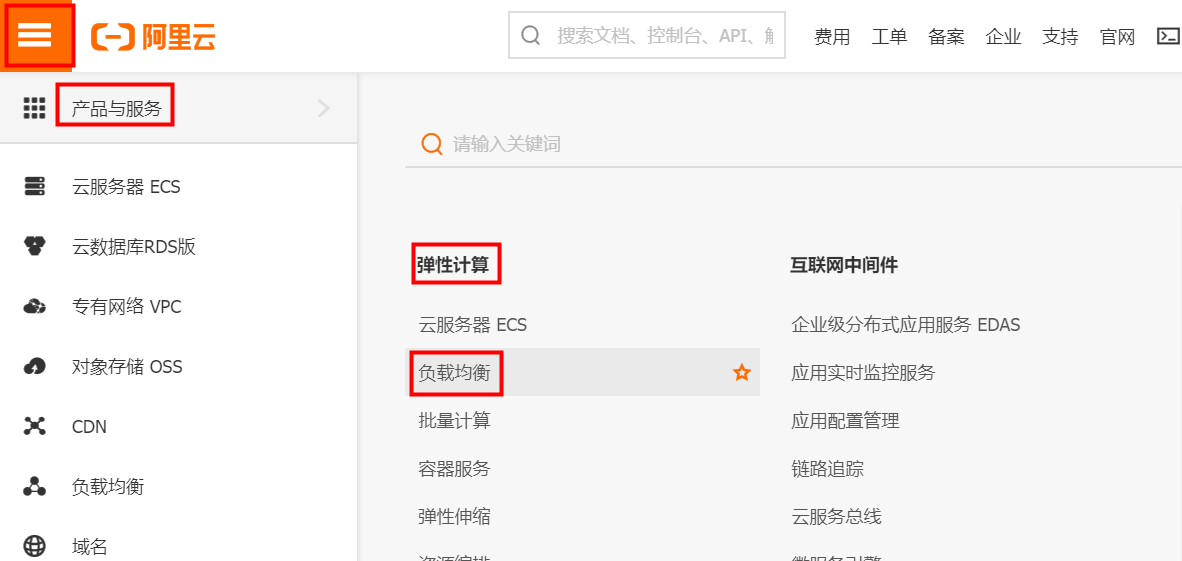
Task: Open 企业级分布式应用服务 EDAS
Action: [x=905, y=325]
